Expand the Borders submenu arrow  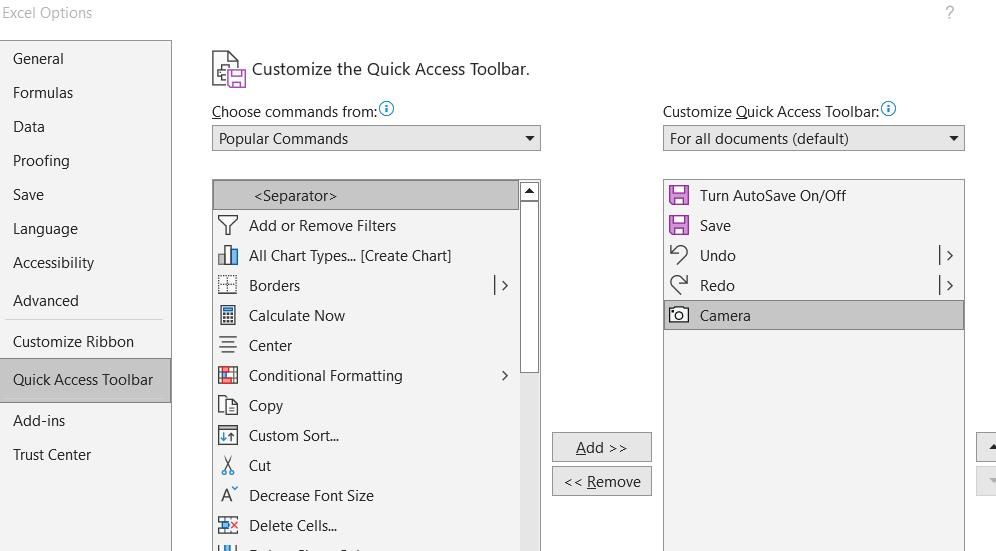[503, 286]
